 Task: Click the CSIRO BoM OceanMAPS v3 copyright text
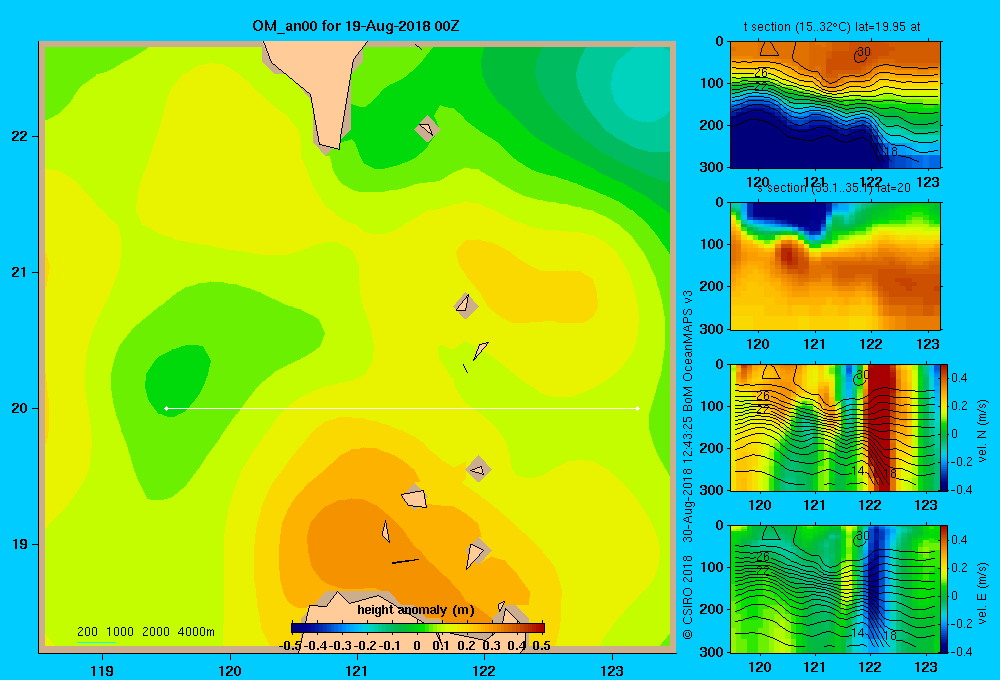coord(688,464)
